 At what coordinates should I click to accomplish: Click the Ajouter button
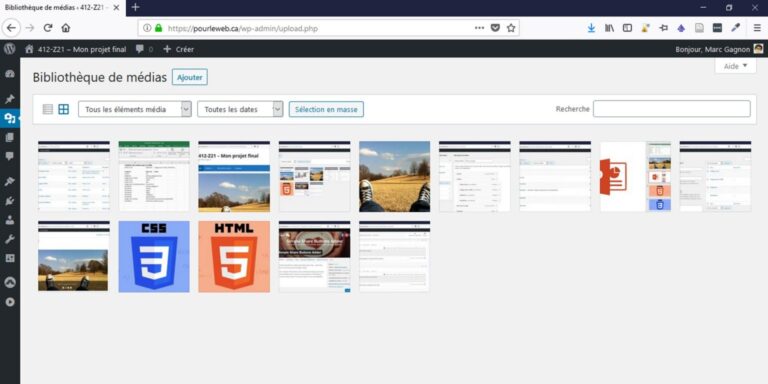pos(190,77)
